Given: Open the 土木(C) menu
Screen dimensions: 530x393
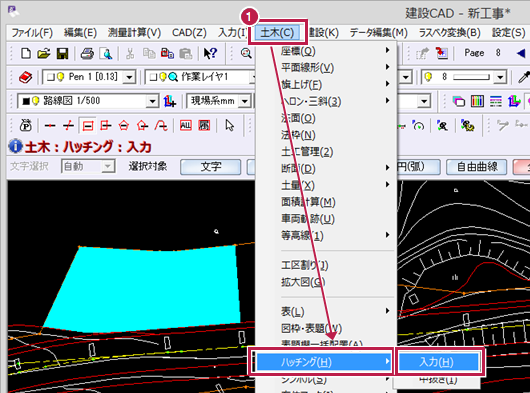Looking at the screenshot, I should [x=277, y=33].
